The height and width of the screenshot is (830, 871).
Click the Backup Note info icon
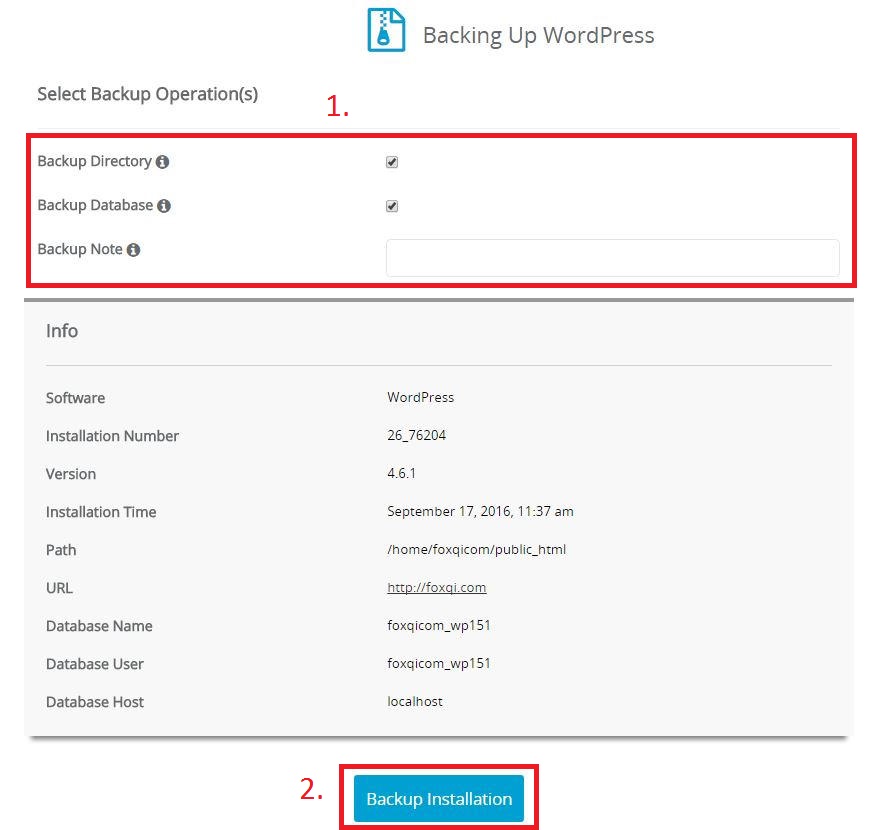(134, 249)
